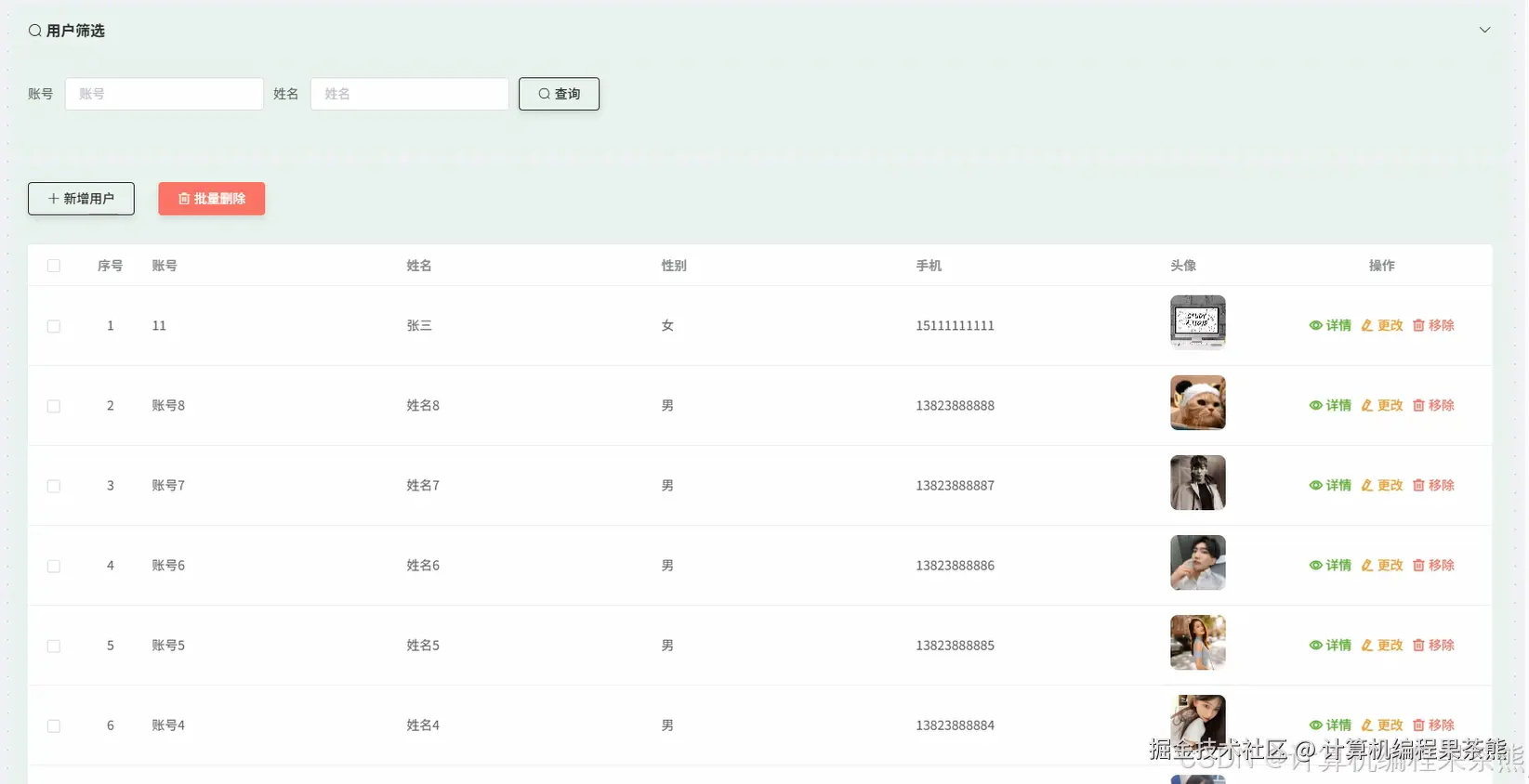Click the 序号 column header
Screen dimensions: 1529x784
[x=111, y=266]
